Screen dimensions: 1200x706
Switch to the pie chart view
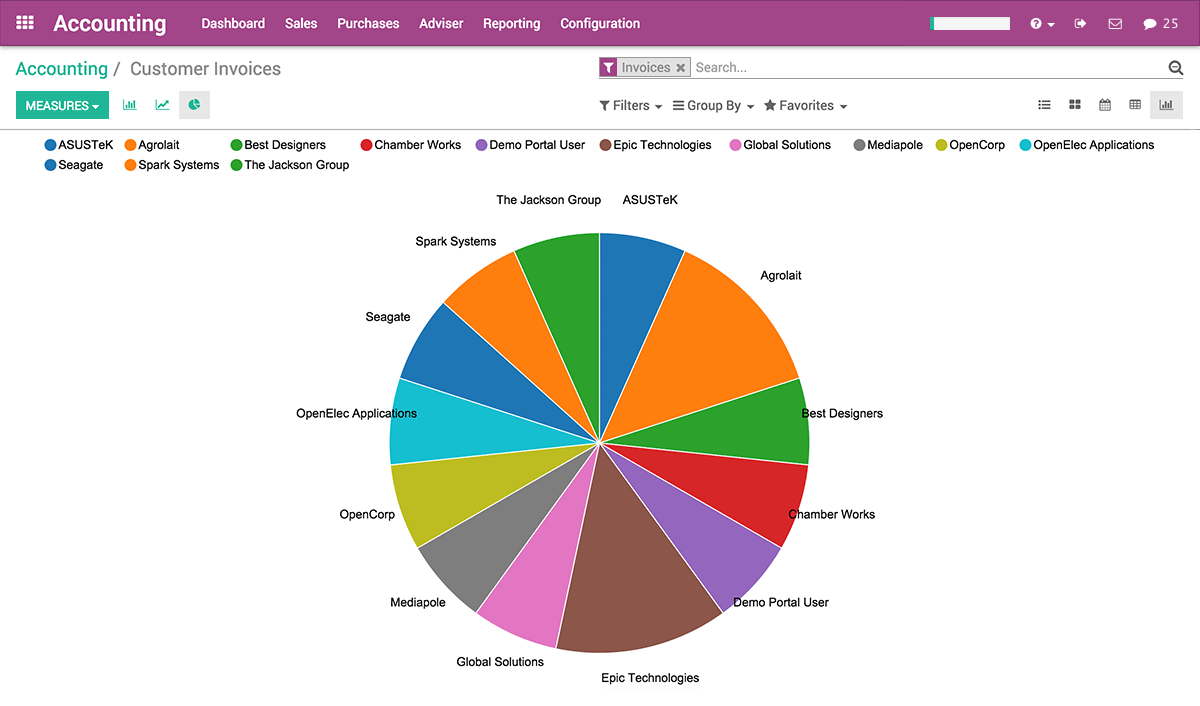coord(194,105)
